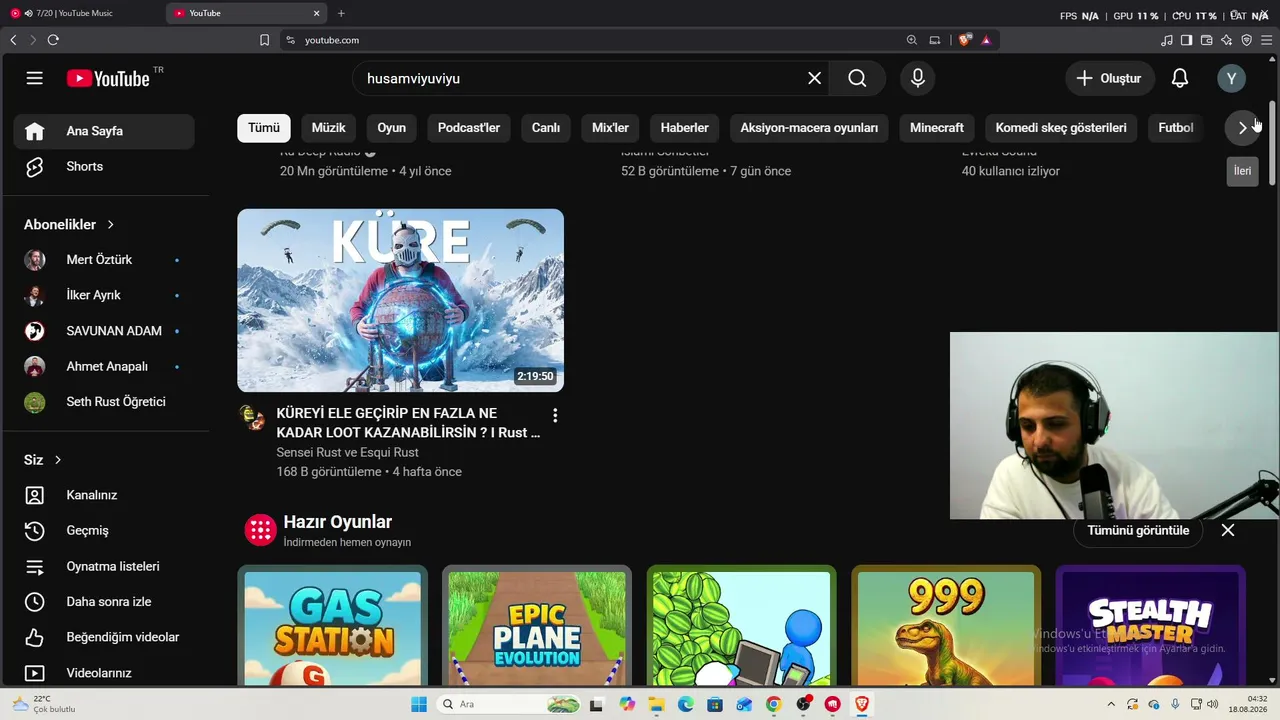Open the Sensei Rust ve Esqui Rust channel
Image resolution: width=1280 pixels, height=720 pixels.
tap(347, 452)
